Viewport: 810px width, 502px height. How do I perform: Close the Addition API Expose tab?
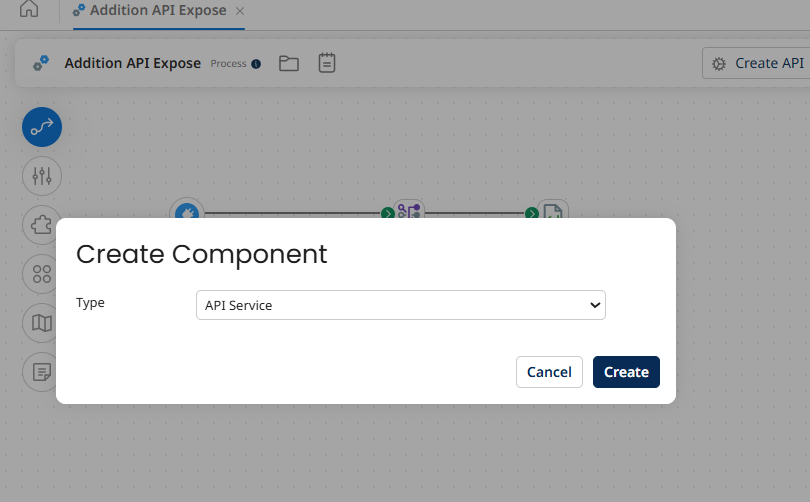click(239, 11)
